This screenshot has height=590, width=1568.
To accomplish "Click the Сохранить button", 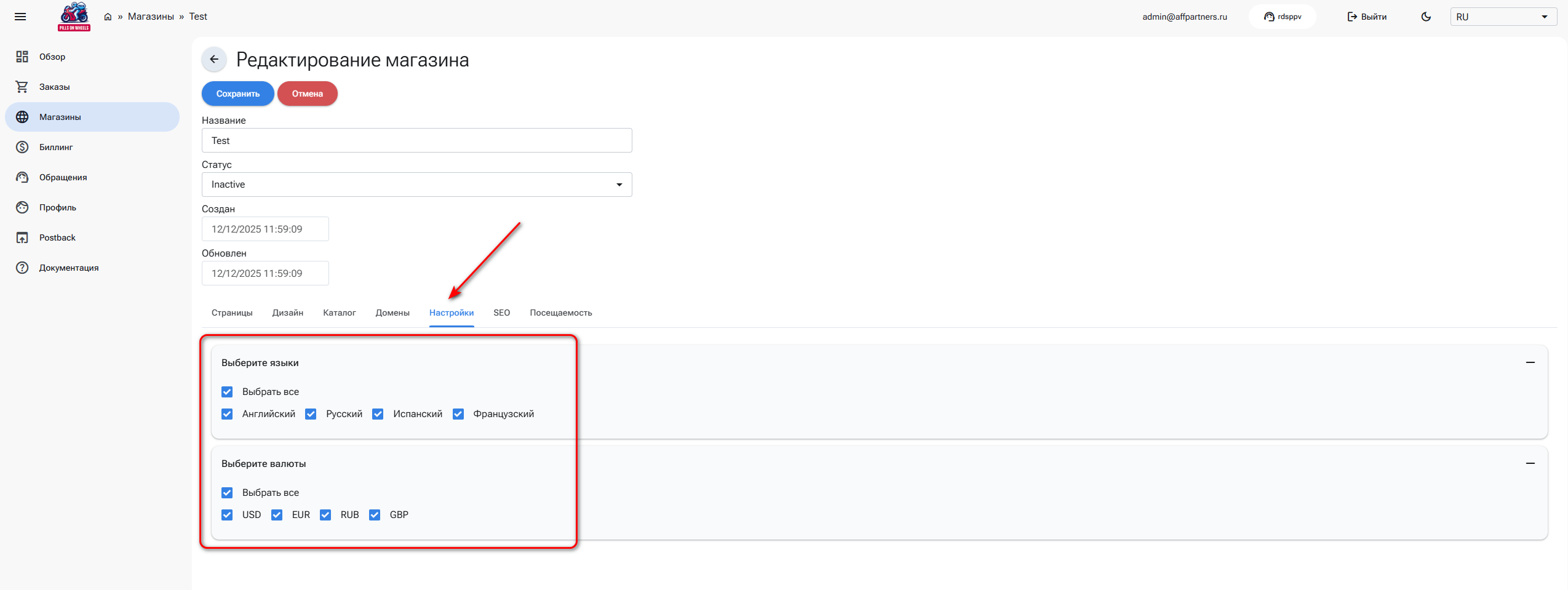I will 237,94.
